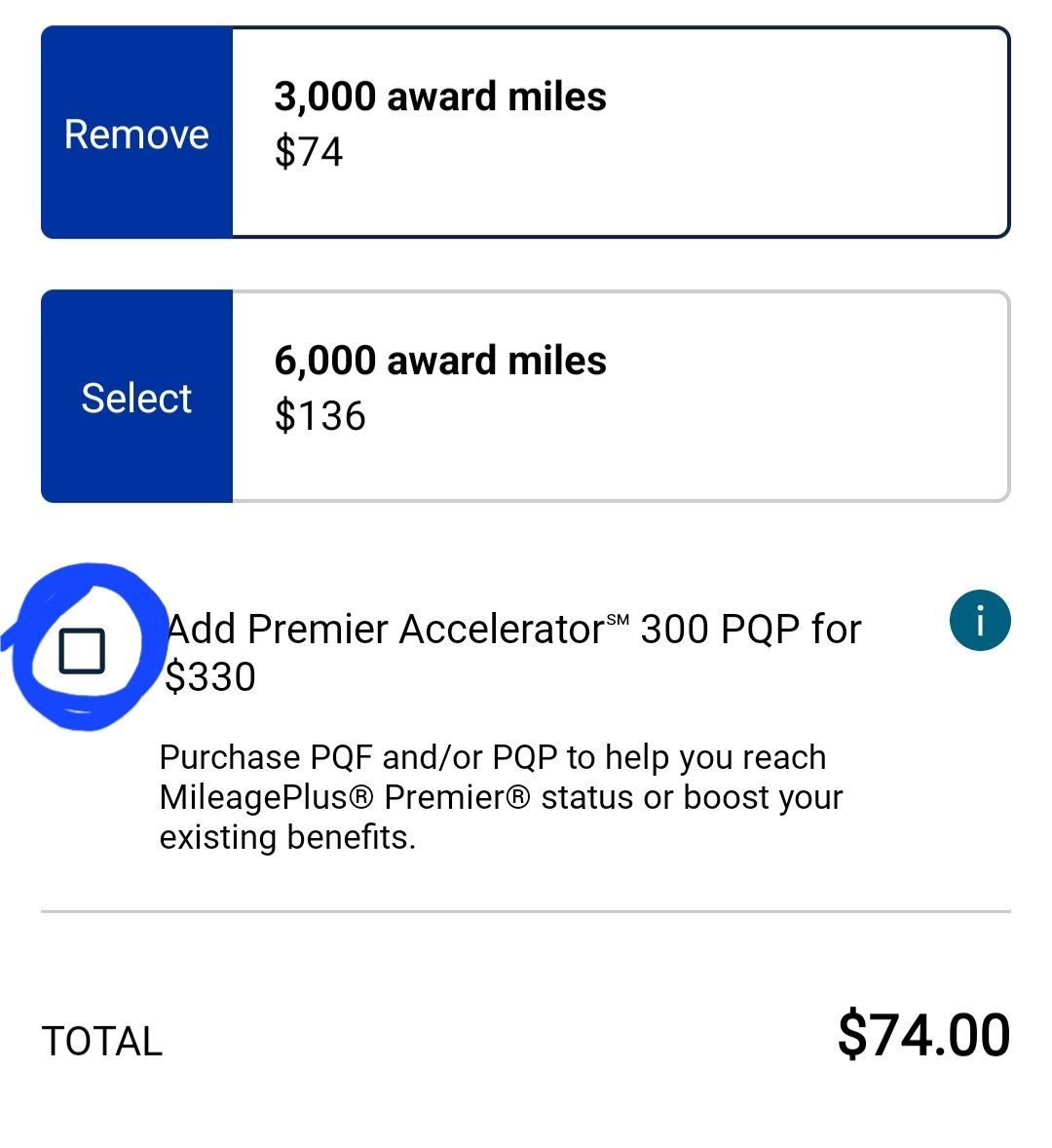Click the "6,000 award miles" heading

(x=440, y=361)
